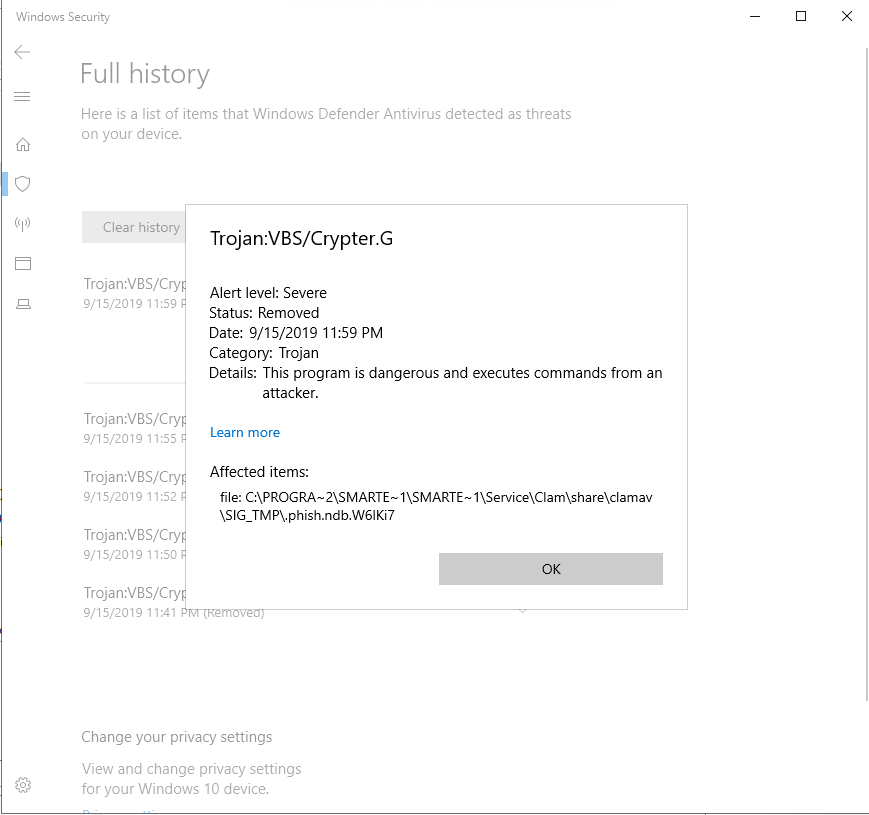Image resolution: width=869 pixels, height=815 pixels.
Task: Select Virus & threat protection shield icon
Action: (x=22, y=184)
